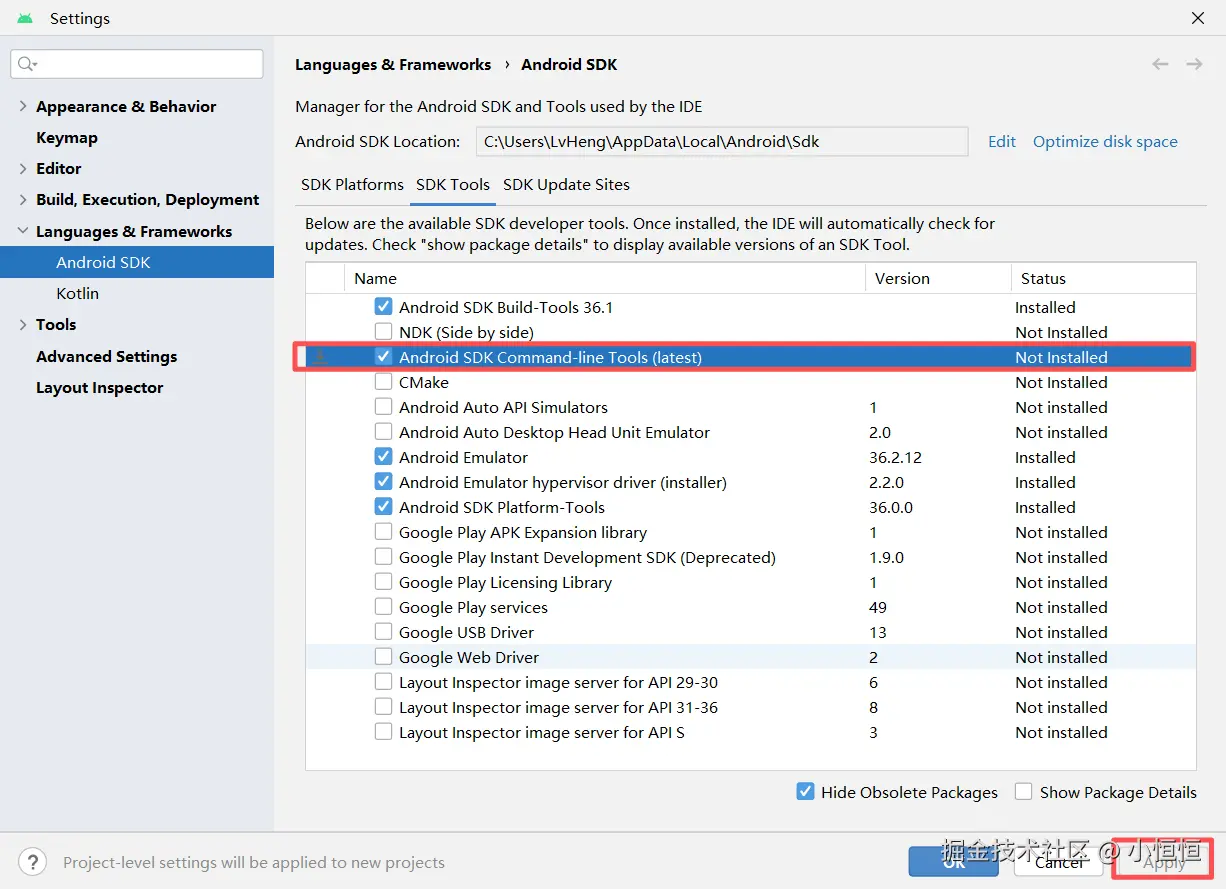Uncheck Android SDK Platform-Tools
The height and width of the screenshot is (889, 1226).
tap(383, 507)
